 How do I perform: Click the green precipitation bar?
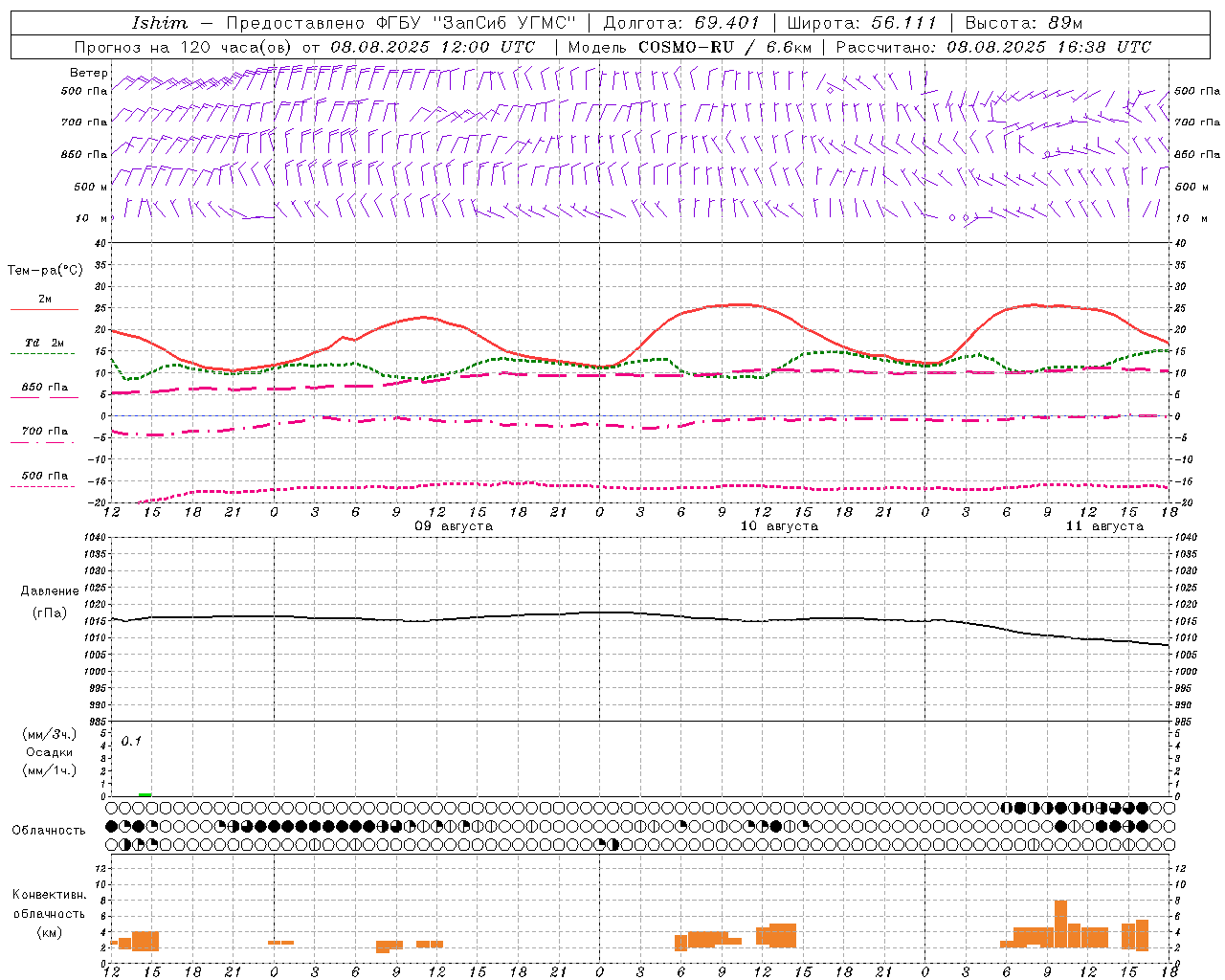point(145,794)
